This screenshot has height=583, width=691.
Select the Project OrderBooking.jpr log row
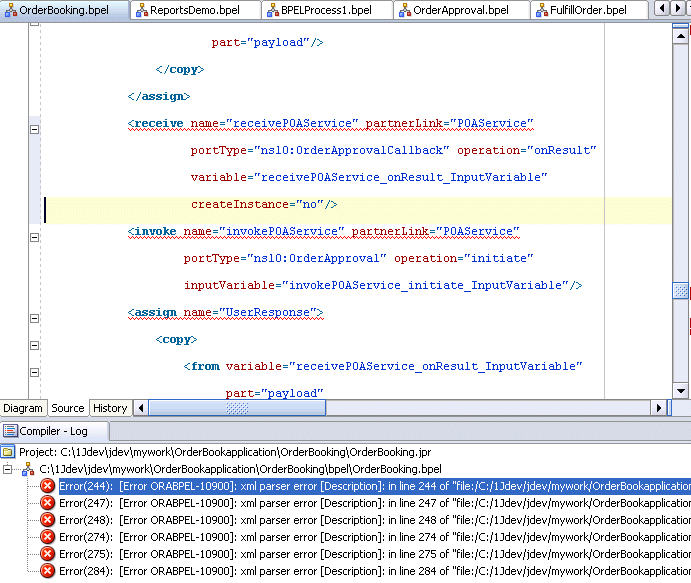click(x=225, y=452)
